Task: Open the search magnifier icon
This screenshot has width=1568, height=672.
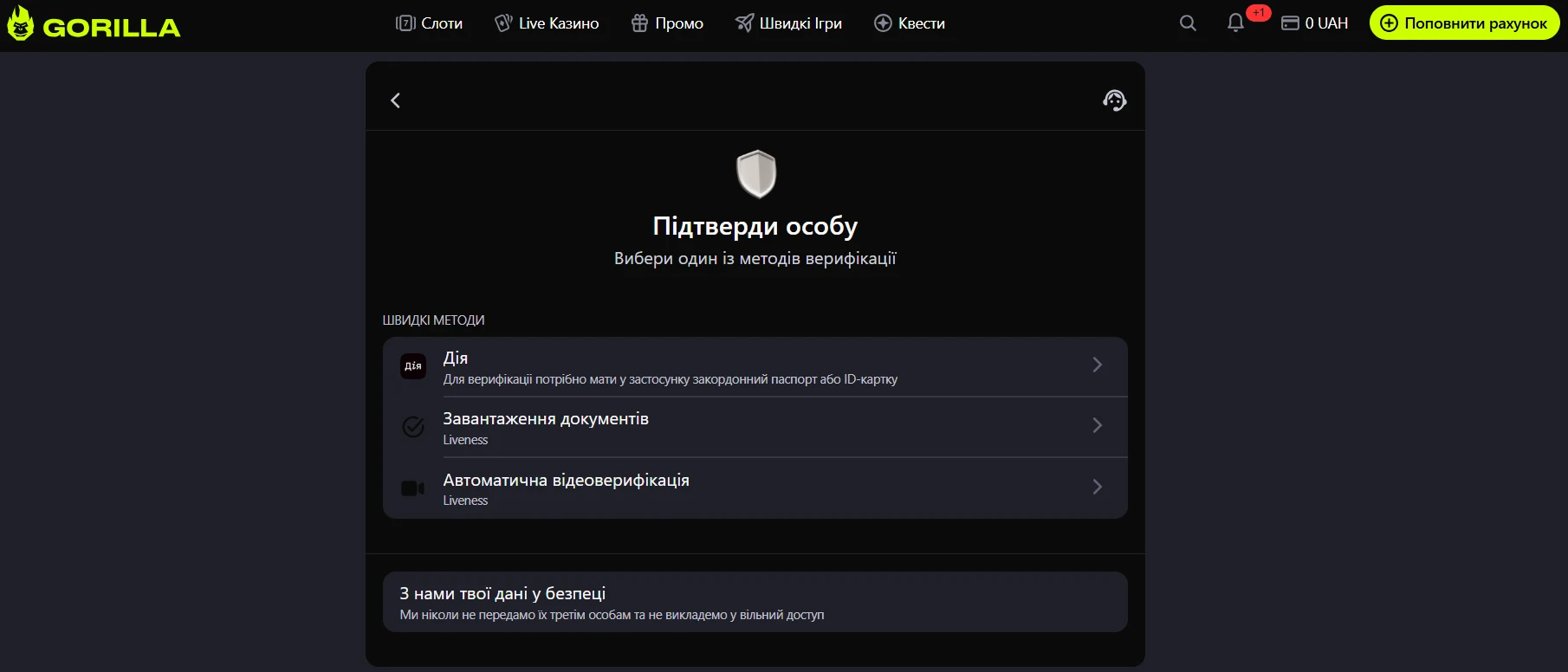Action: click(1188, 23)
